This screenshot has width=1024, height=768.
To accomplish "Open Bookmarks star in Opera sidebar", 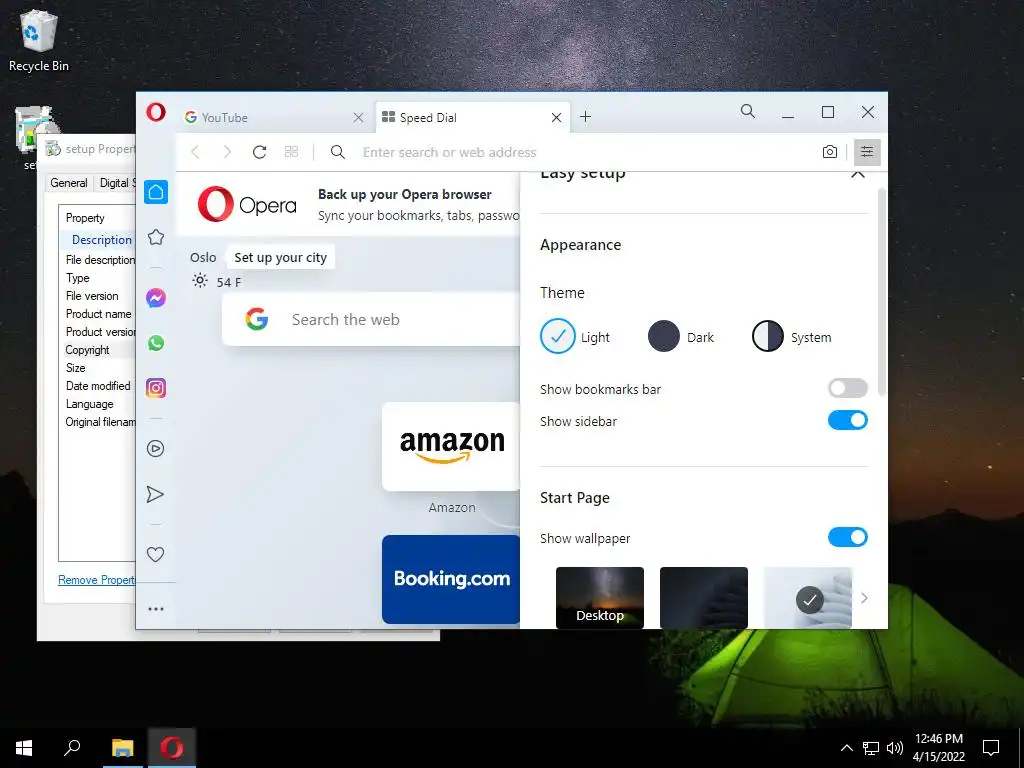I will (x=156, y=237).
